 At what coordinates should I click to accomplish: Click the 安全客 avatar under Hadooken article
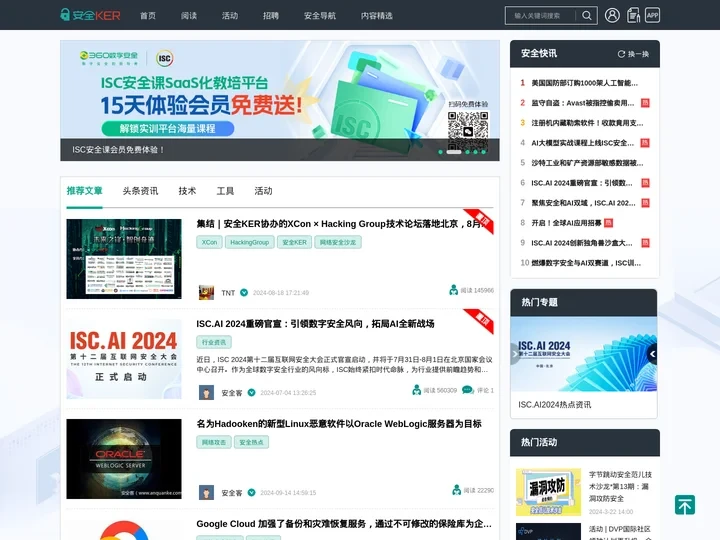206,493
